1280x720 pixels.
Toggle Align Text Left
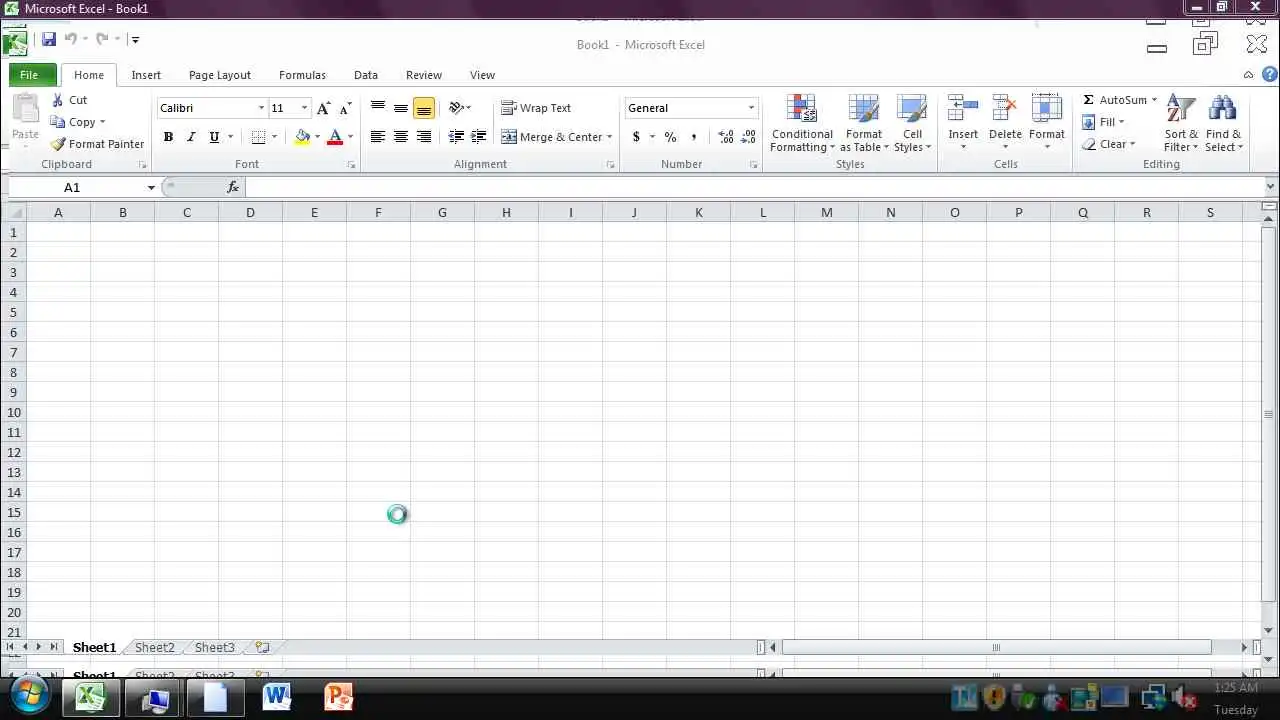click(x=378, y=137)
